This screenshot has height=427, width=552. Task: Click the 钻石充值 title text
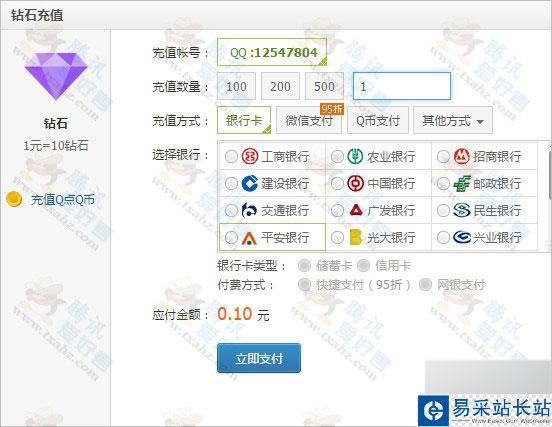(37, 15)
